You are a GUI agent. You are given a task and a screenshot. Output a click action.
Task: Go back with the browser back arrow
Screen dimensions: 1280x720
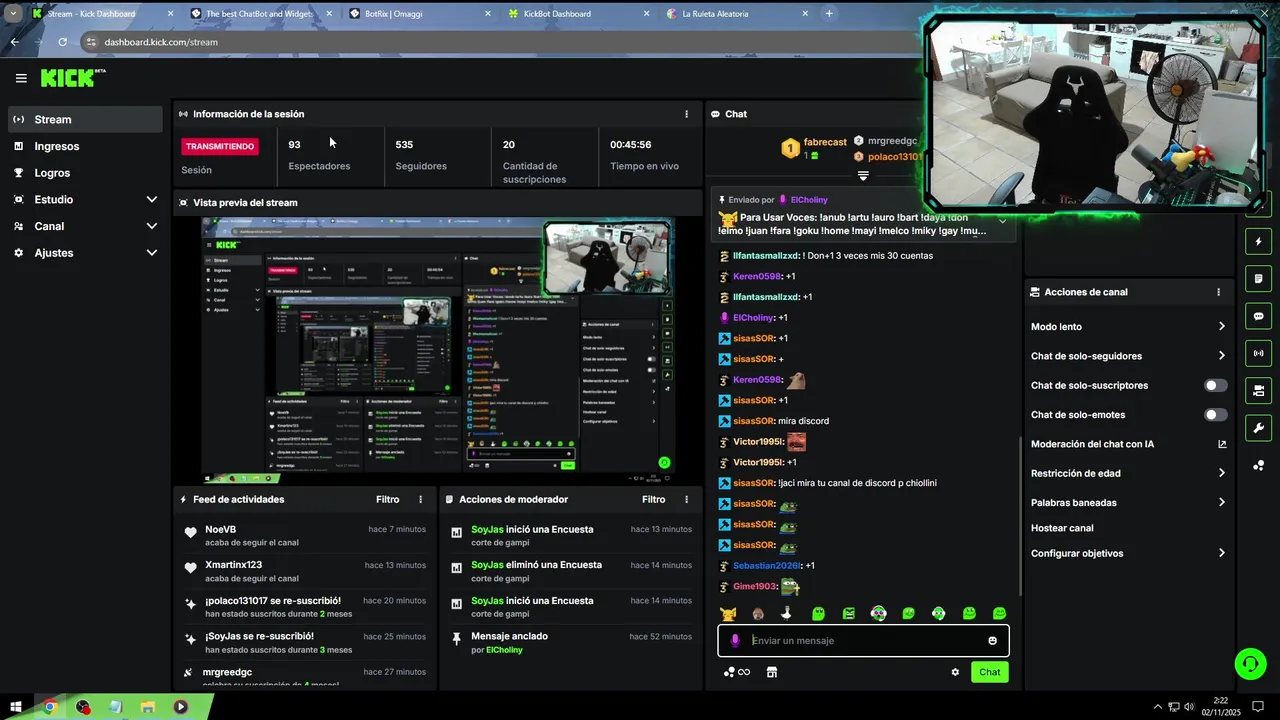coord(14,42)
